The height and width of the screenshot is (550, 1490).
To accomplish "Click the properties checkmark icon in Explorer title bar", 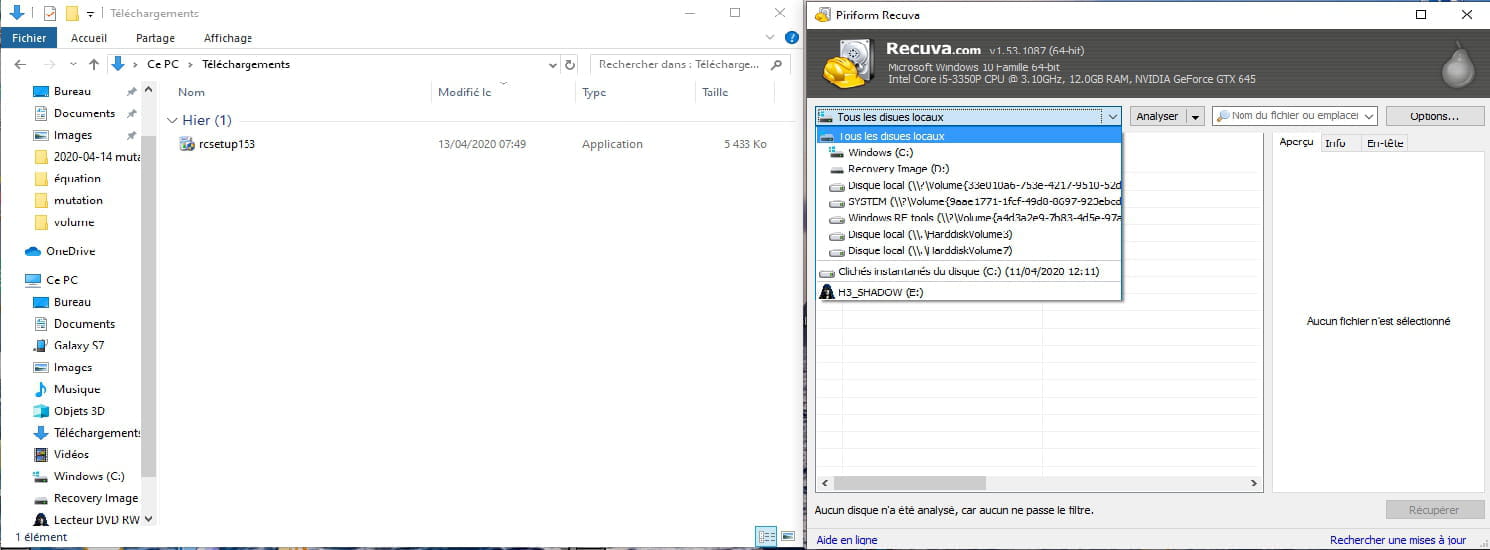I will pyautogui.click(x=50, y=13).
